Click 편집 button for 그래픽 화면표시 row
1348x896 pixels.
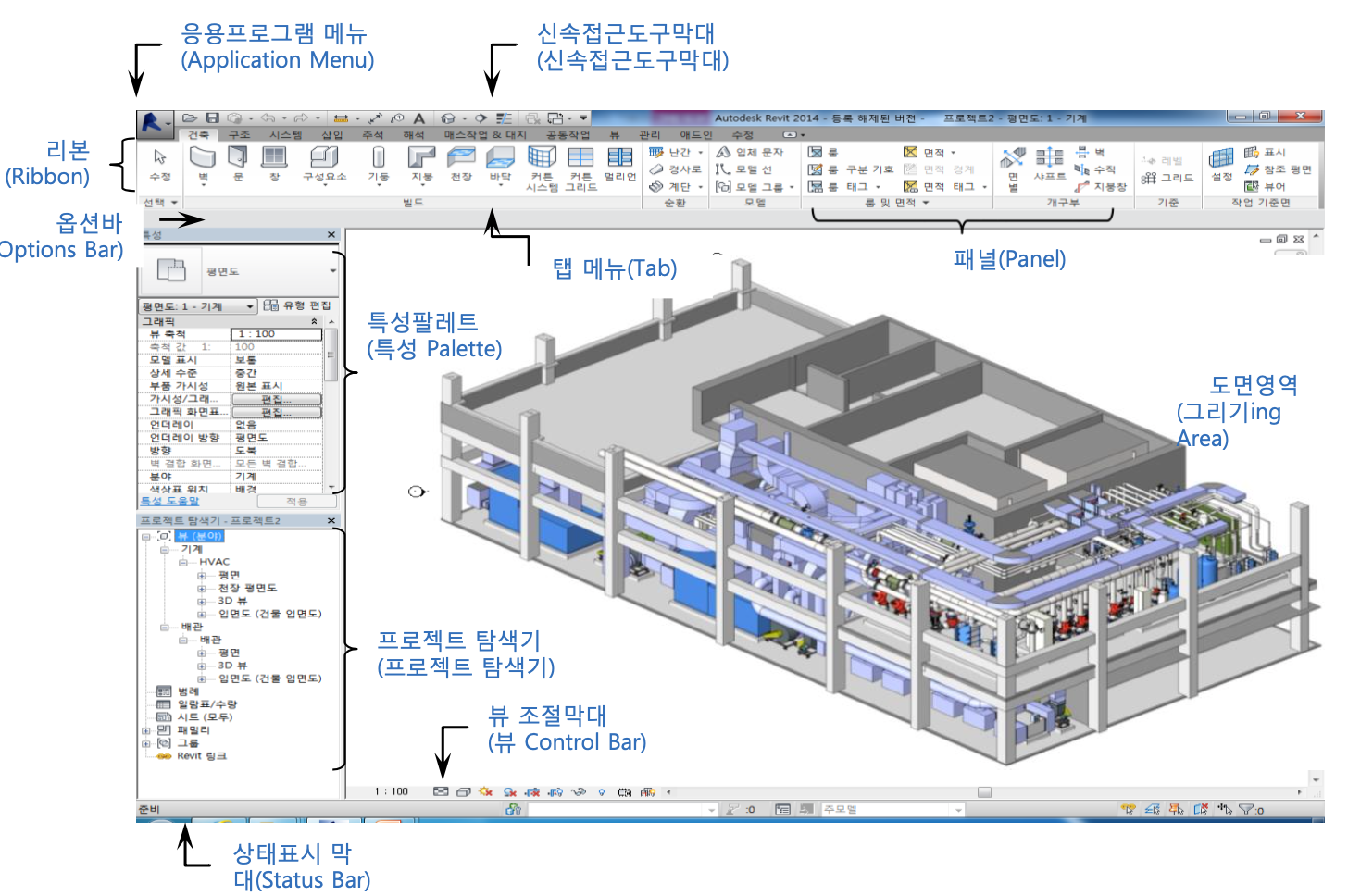(x=276, y=412)
